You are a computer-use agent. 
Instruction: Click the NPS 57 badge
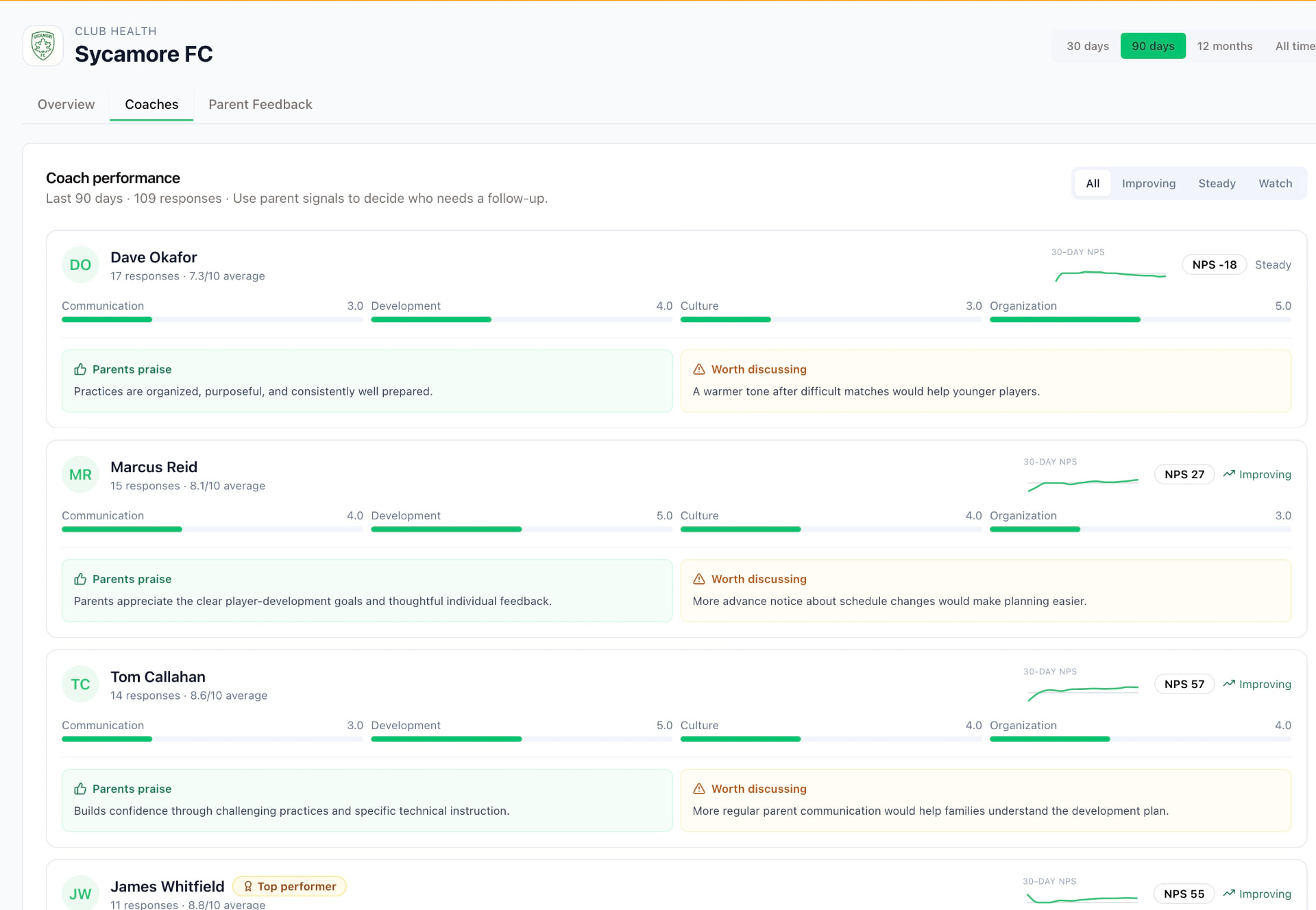click(x=1184, y=684)
